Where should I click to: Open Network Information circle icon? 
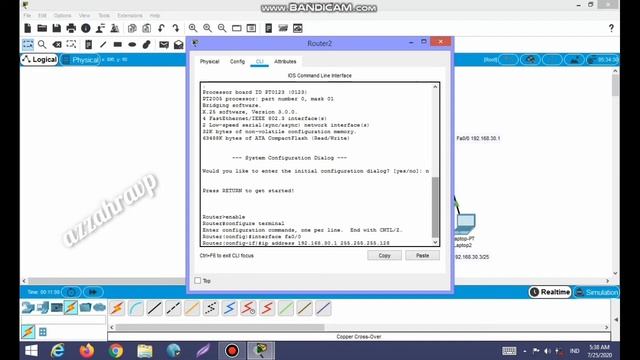pyautogui.click(x=86, y=28)
